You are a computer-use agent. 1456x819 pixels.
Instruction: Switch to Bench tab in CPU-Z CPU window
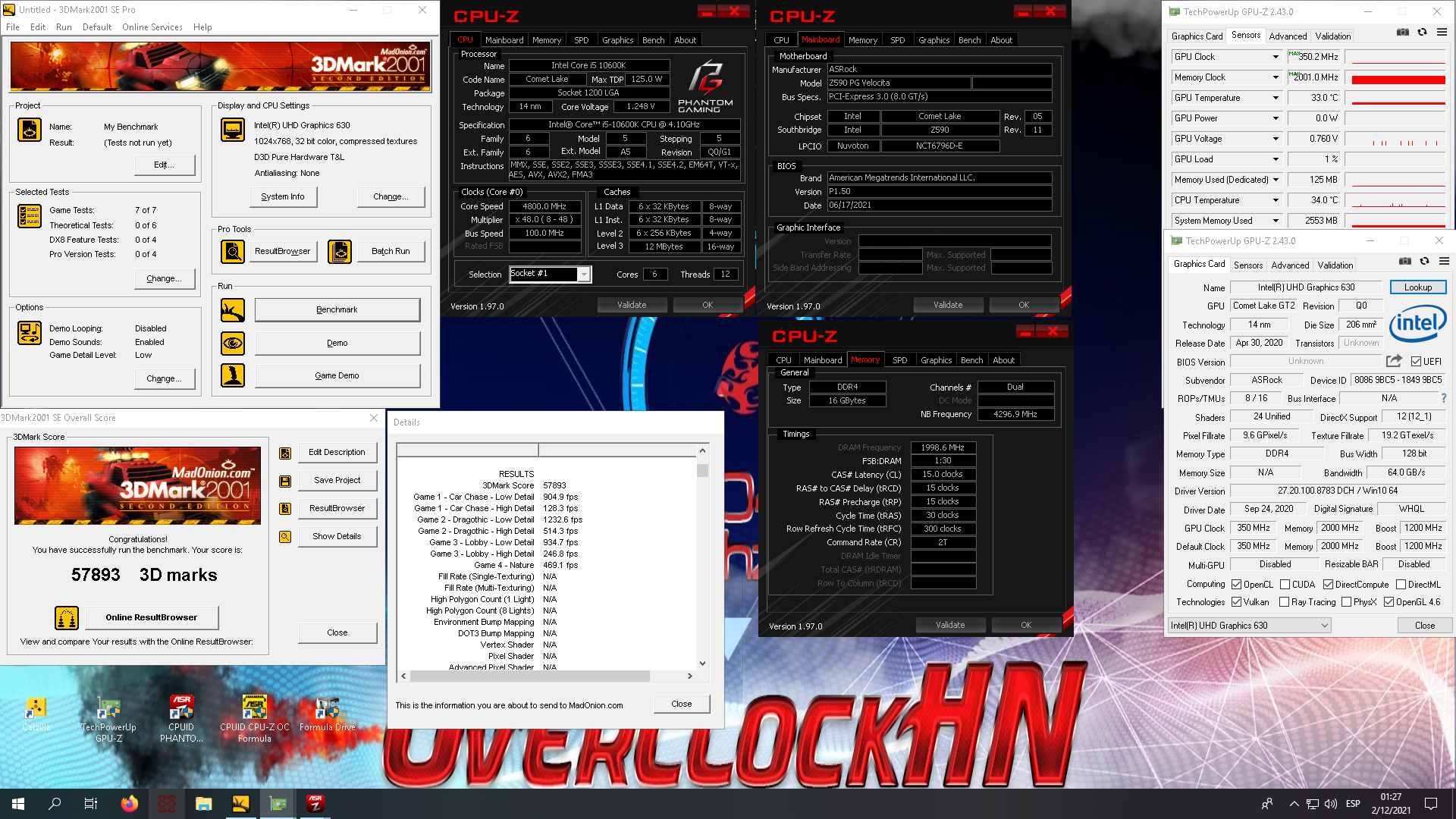[654, 40]
